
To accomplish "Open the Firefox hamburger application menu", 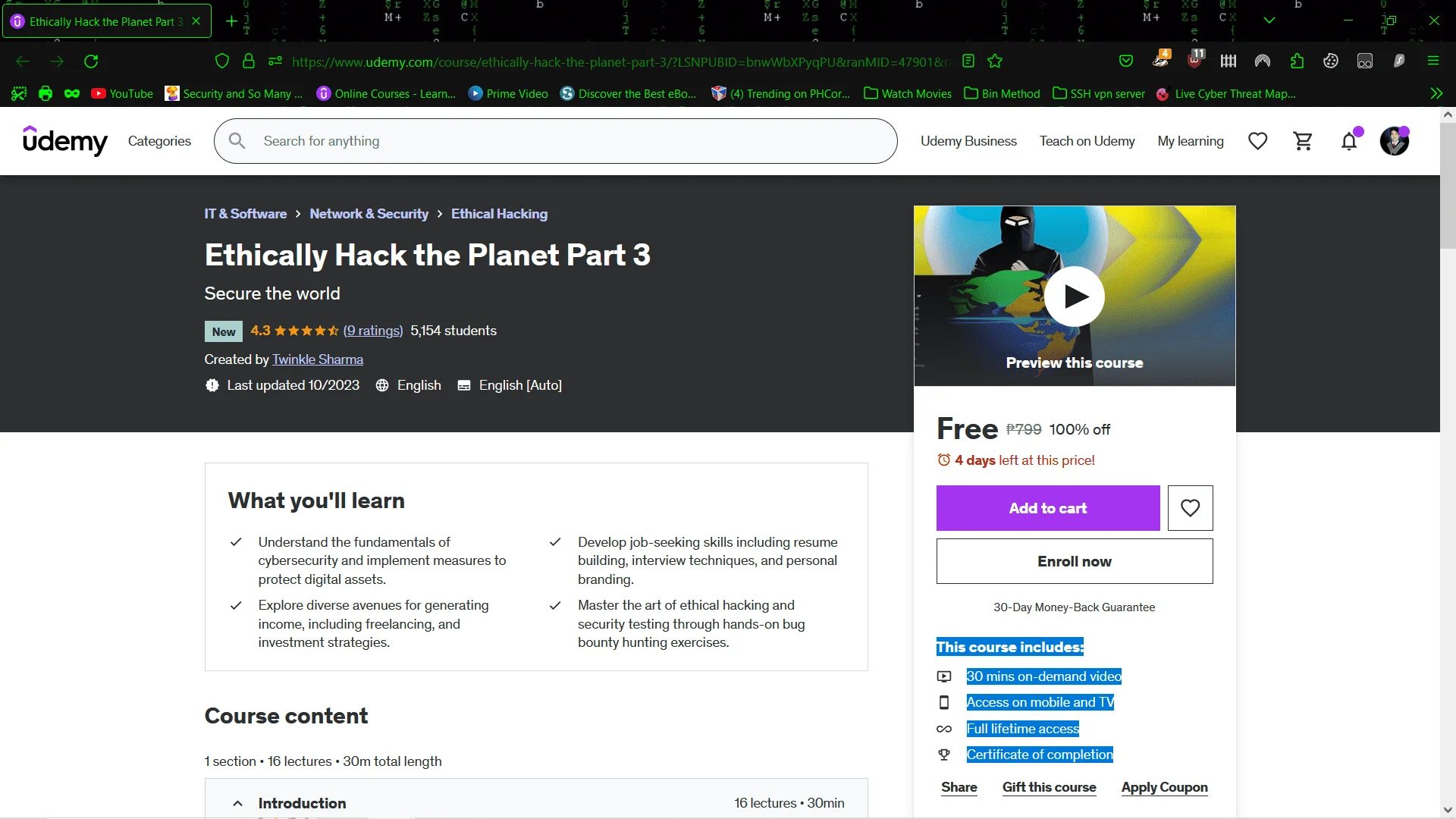I will pyautogui.click(x=1433, y=61).
